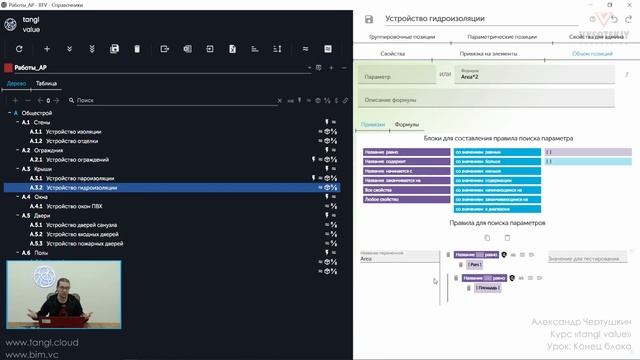640x360 pixels.
Task: Click the copy icon under Правила для поиска параметров
Action: click(487, 238)
